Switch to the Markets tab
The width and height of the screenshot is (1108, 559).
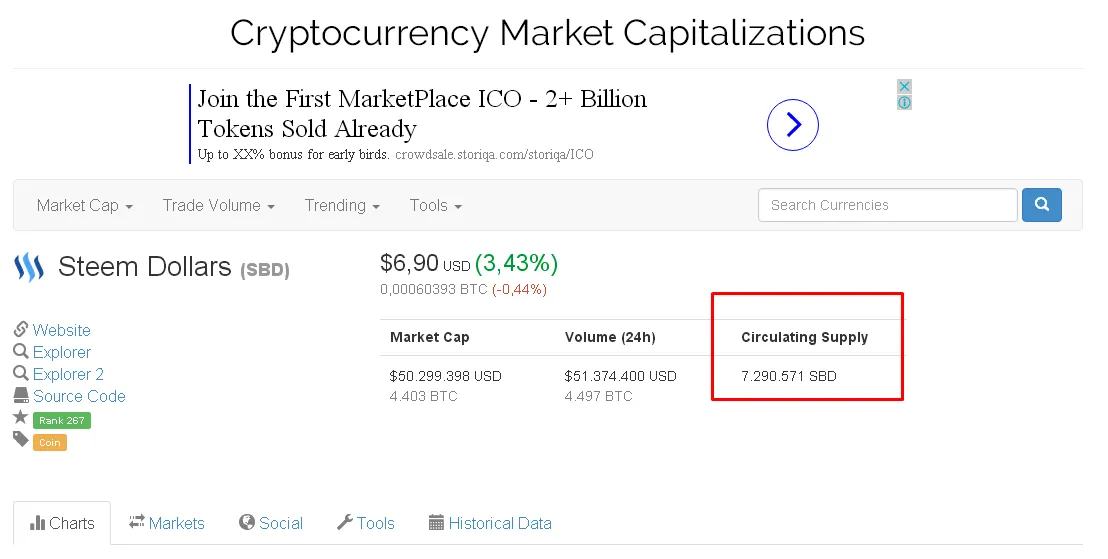(x=167, y=523)
